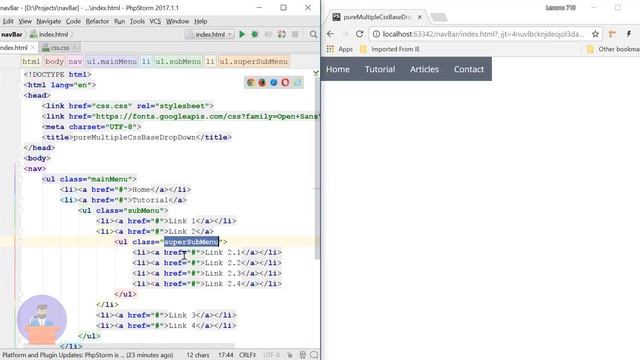Switch to the css.css editor tab
This screenshot has height=360, width=640.
pos(60,48)
